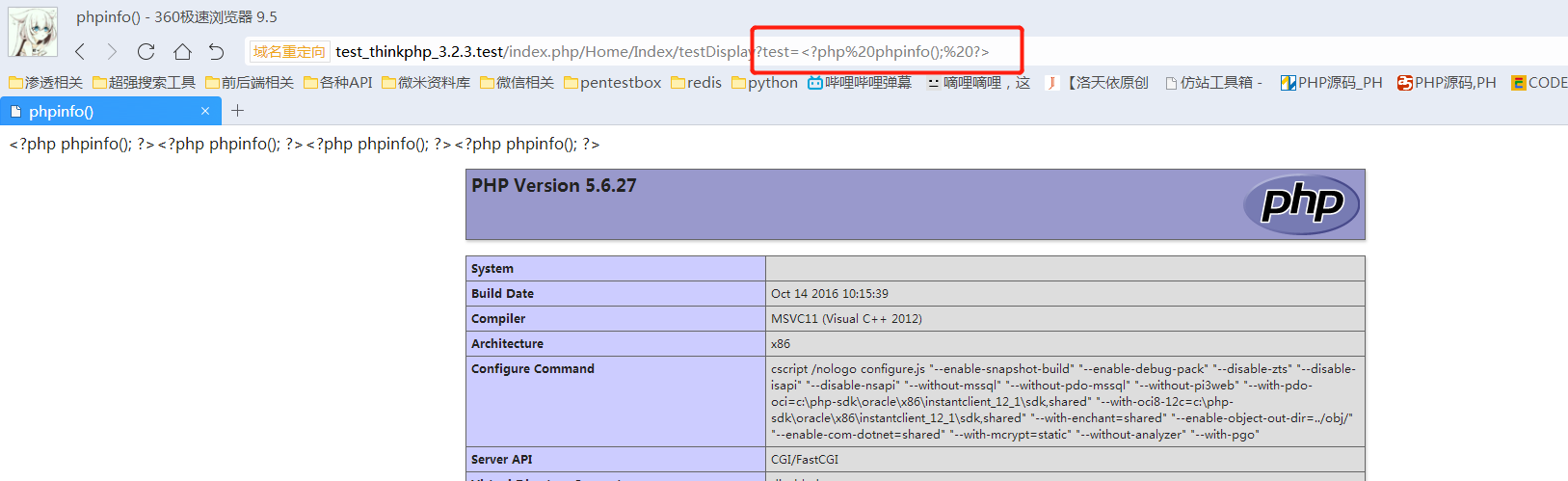This screenshot has width=1568, height=481.
Task: Click the Configure Command row label
Action: click(533, 369)
